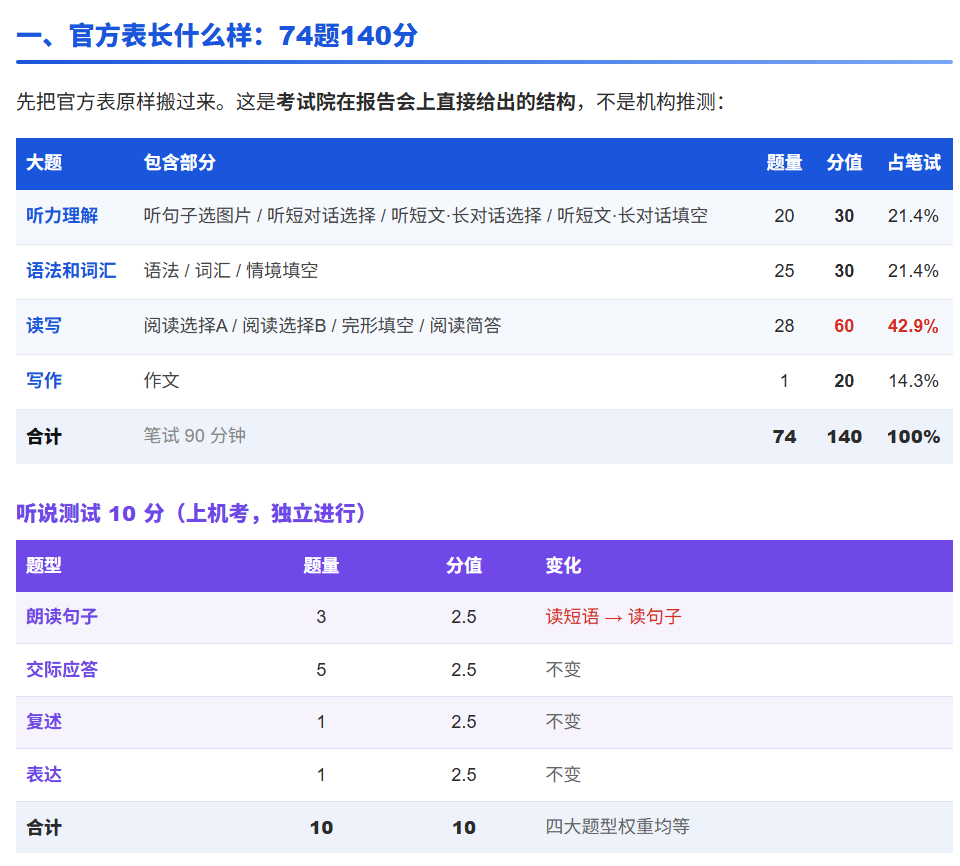960x866 pixels.
Task: Click '阅读选择A / 阅读选择B / 完形填空 / 阅读简答' cell
Action: [323, 325]
